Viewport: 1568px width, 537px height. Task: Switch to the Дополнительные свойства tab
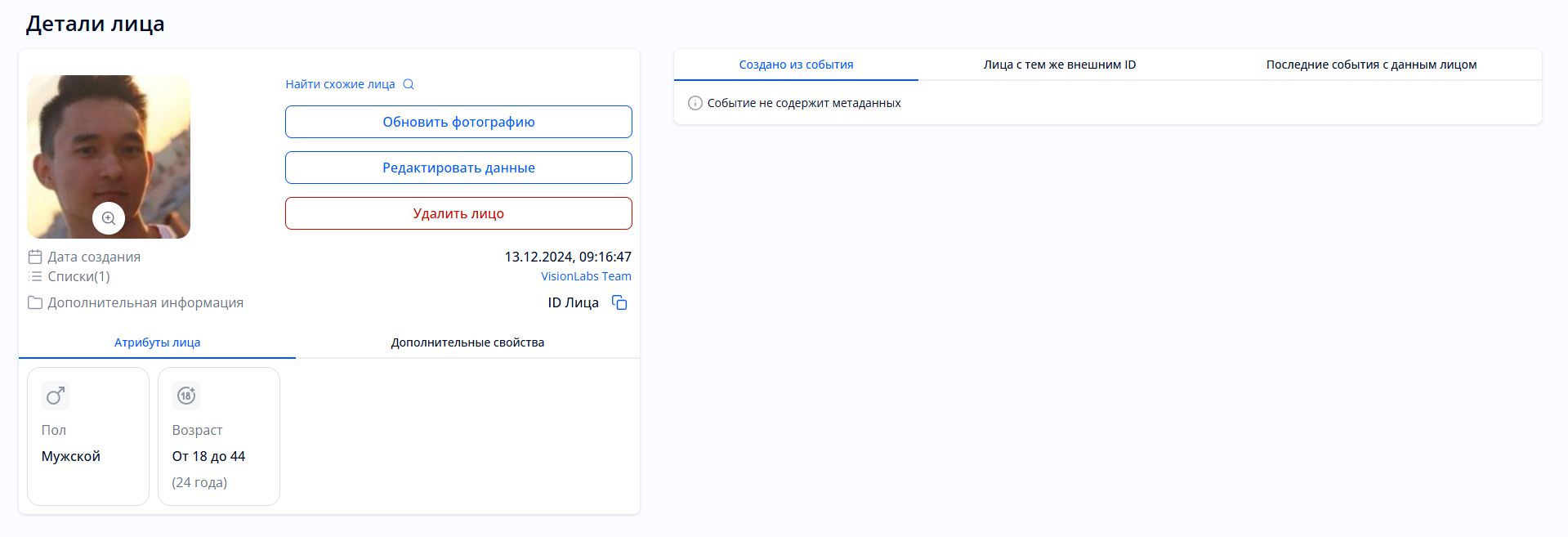[x=467, y=342]
